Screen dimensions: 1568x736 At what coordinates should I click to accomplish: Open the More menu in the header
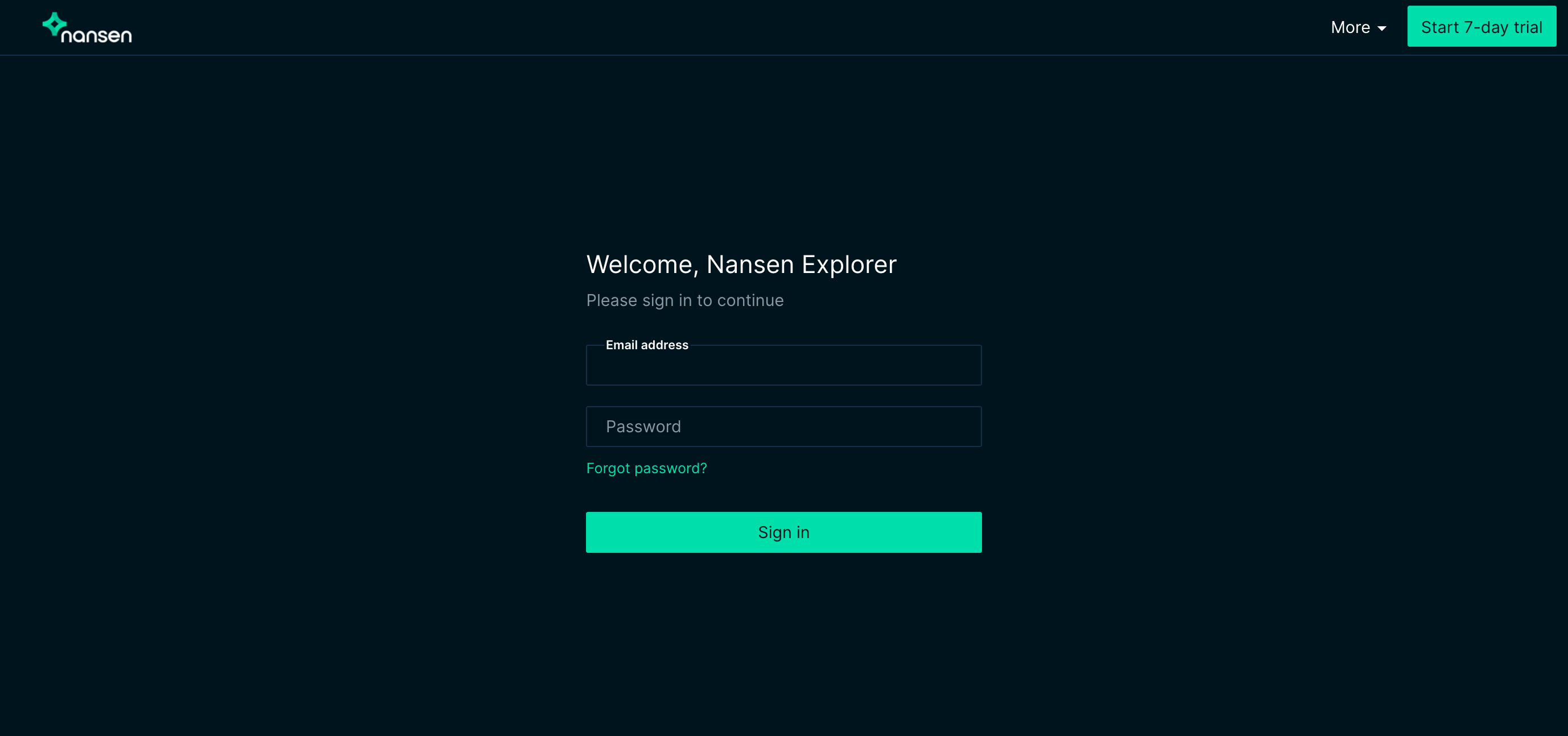[x=1358, y=27]
